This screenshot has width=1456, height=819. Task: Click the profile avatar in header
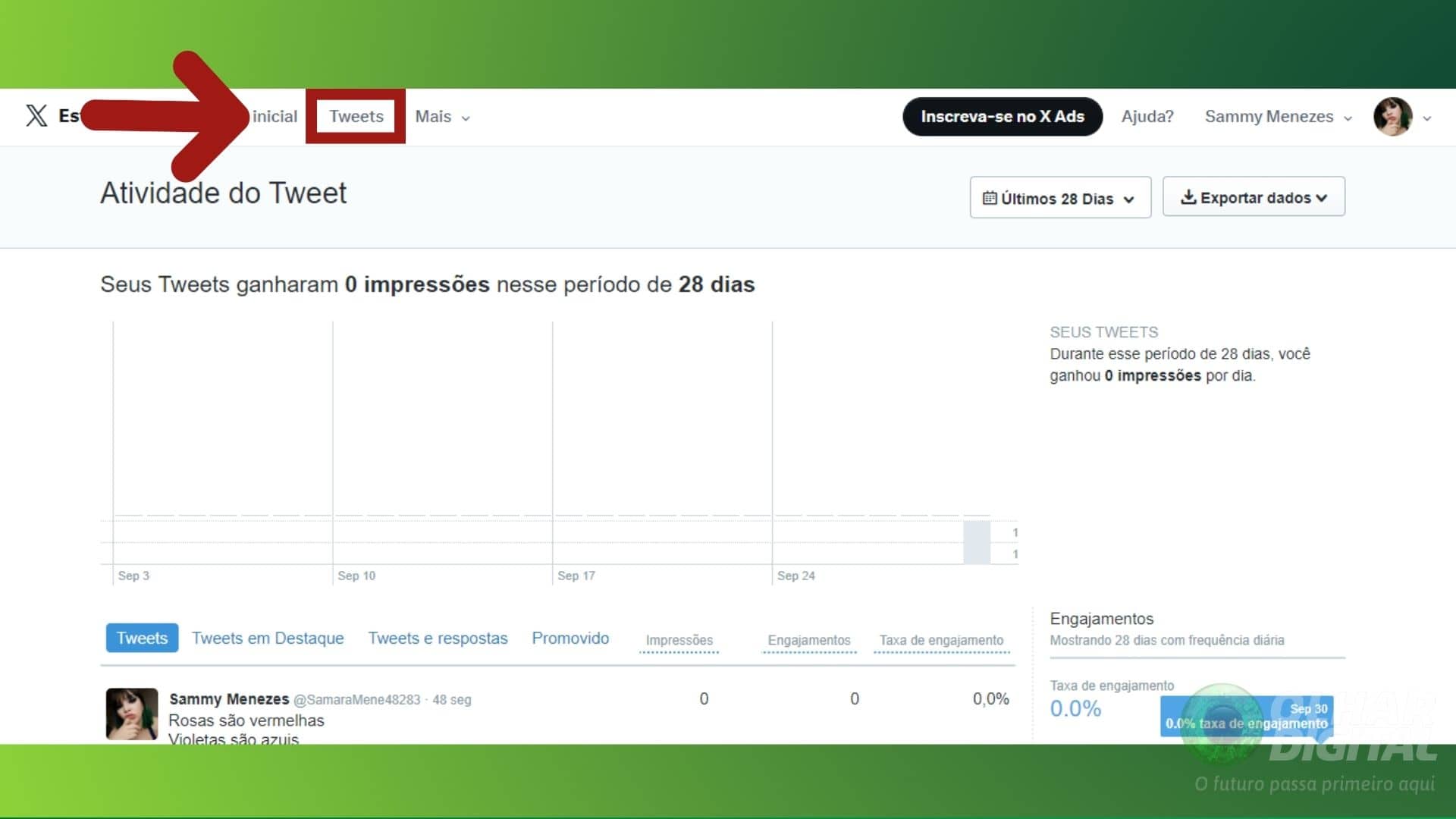point(1393,117)
